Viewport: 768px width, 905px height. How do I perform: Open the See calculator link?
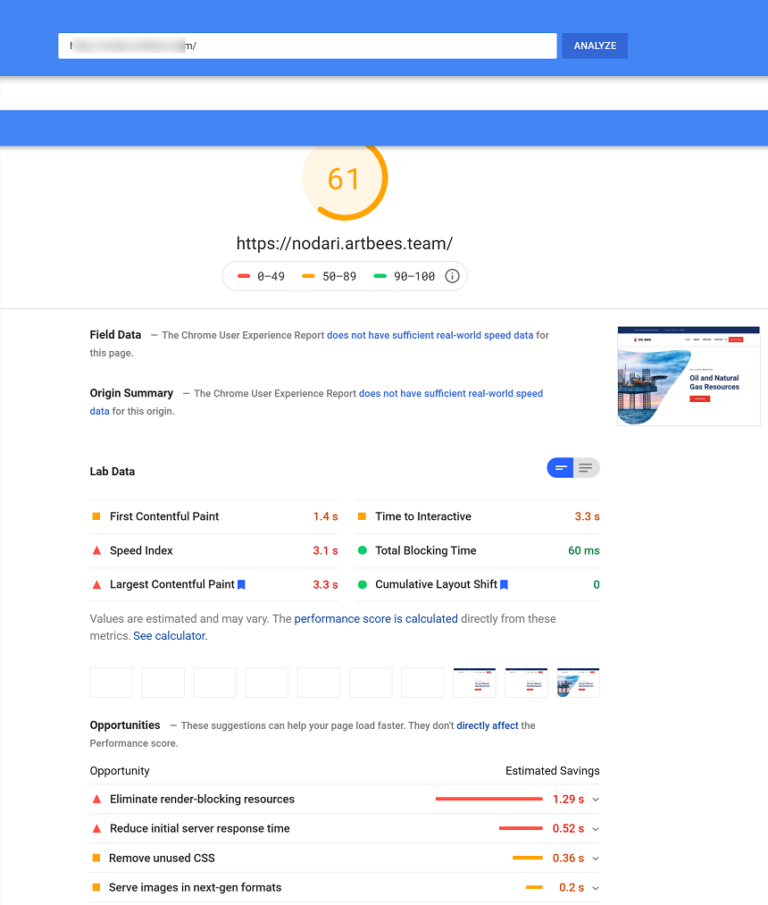170,636
